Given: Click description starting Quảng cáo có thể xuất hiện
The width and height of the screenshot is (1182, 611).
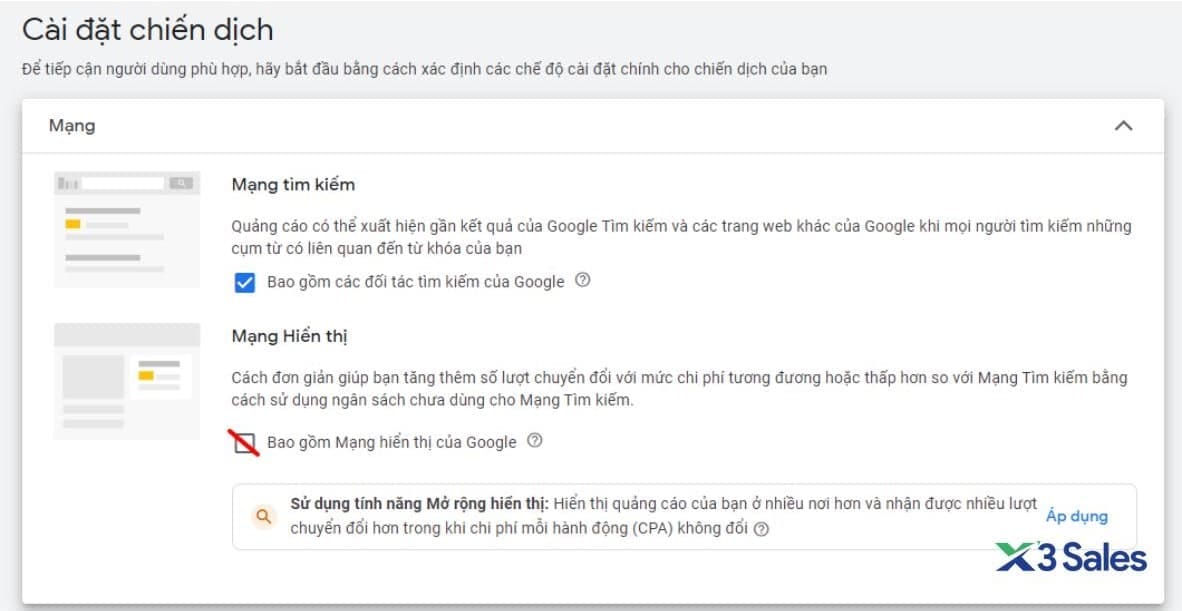Looking at the screenshot, I should point(681,237).
